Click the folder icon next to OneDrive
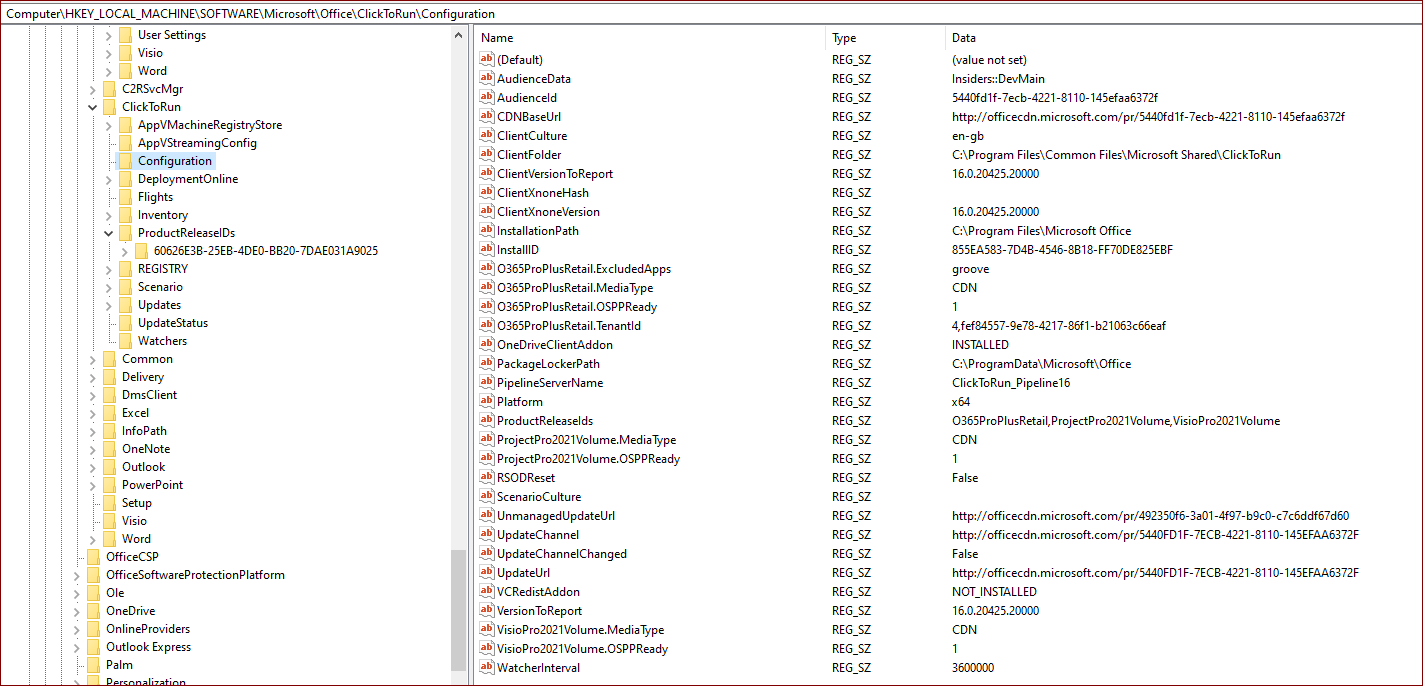1423x686 pixels. [x=94, y=611]
